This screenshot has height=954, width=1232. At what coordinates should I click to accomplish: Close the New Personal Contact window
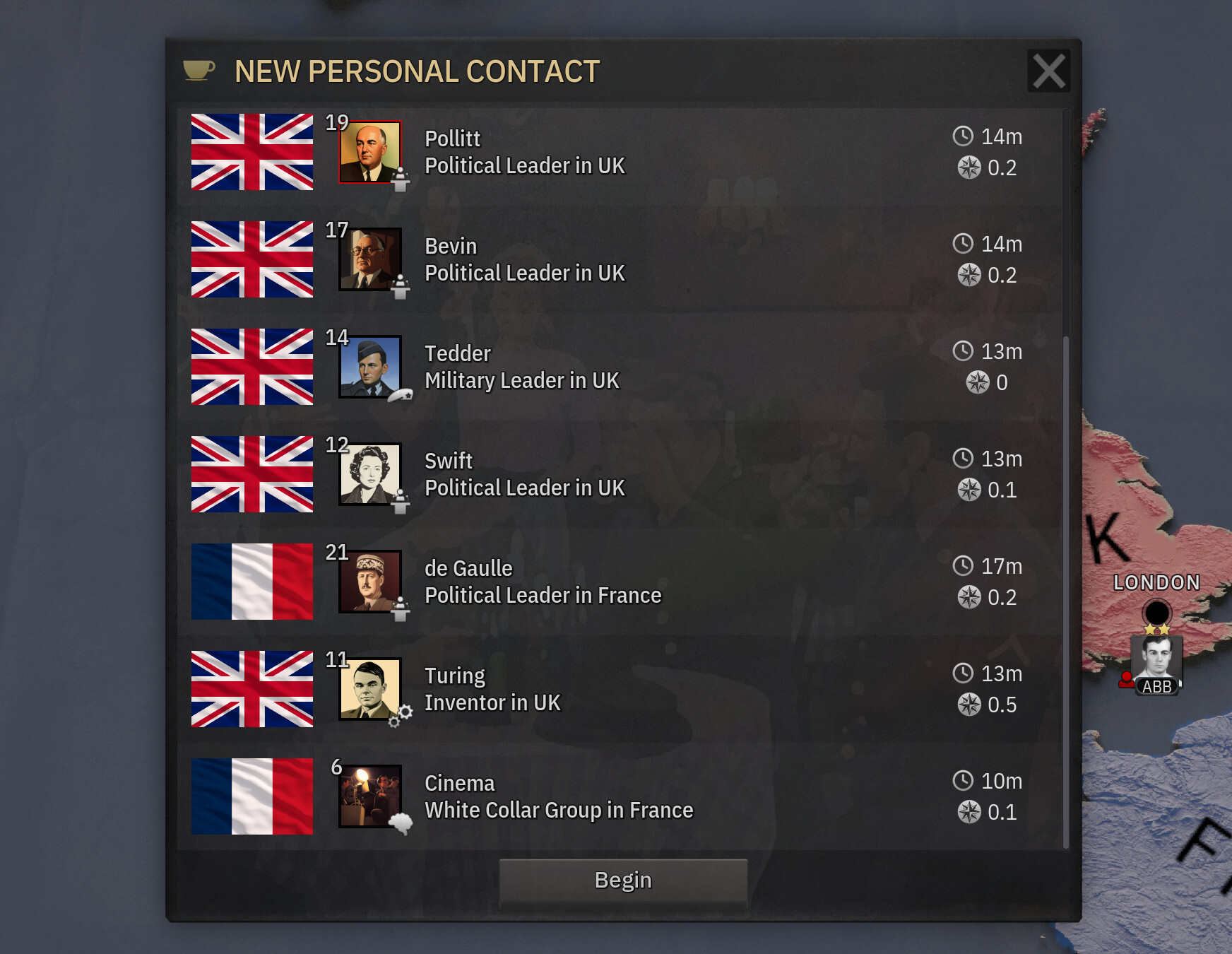coord(1049,71)
